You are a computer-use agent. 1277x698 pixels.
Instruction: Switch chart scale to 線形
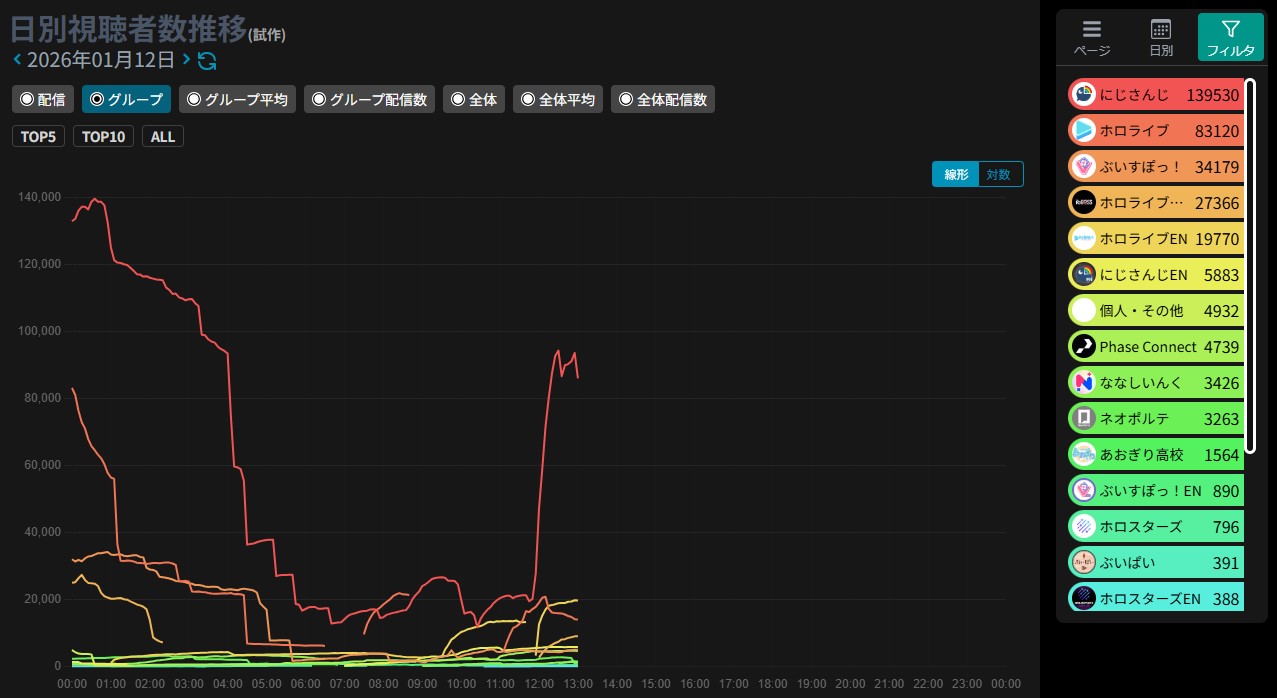[955, 174]
